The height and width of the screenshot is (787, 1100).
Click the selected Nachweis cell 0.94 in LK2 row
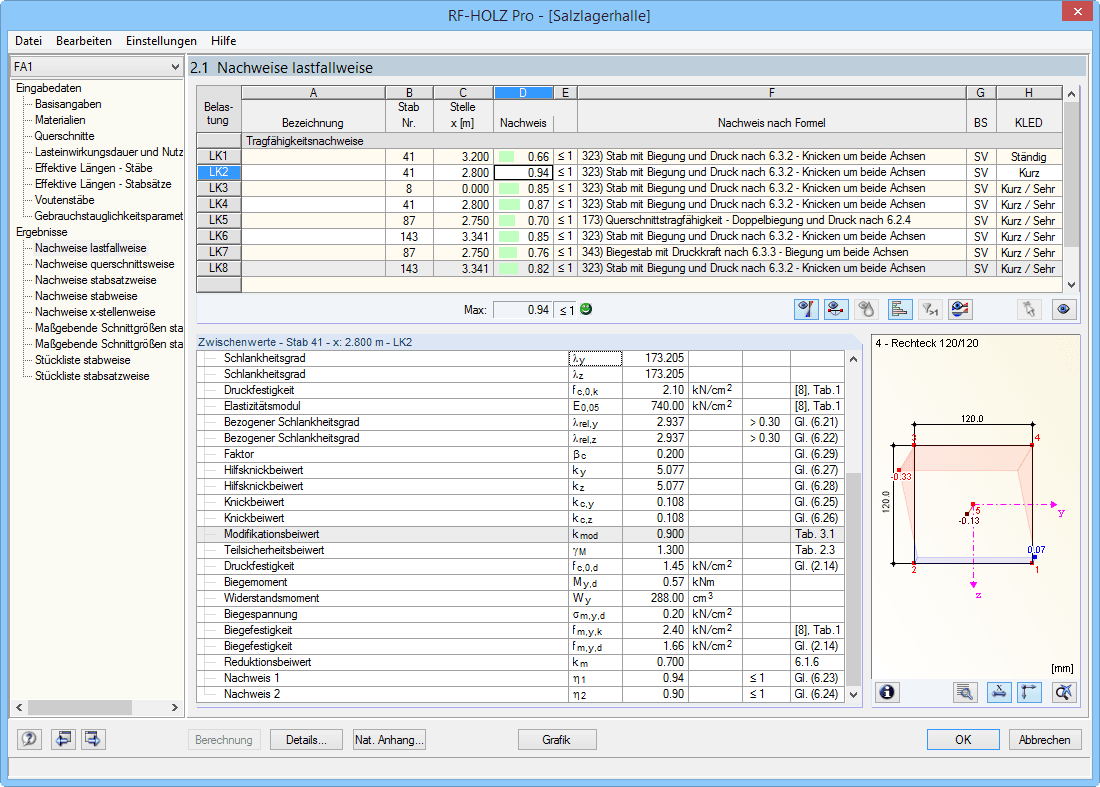(x=523, y=173)
